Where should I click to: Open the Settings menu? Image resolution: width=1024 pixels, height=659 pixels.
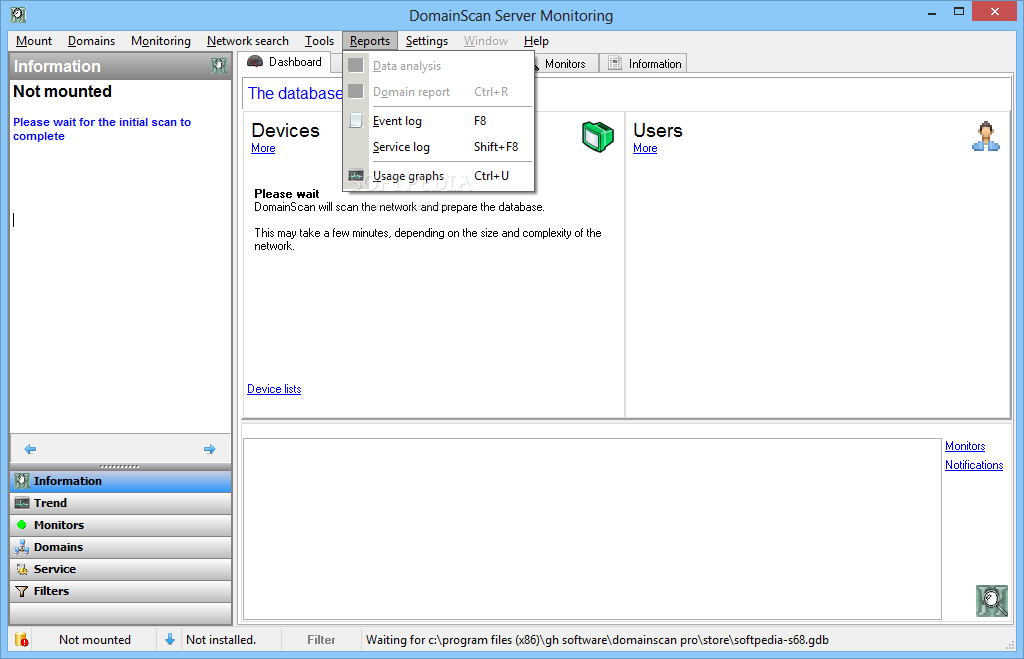tap(426, 40)
